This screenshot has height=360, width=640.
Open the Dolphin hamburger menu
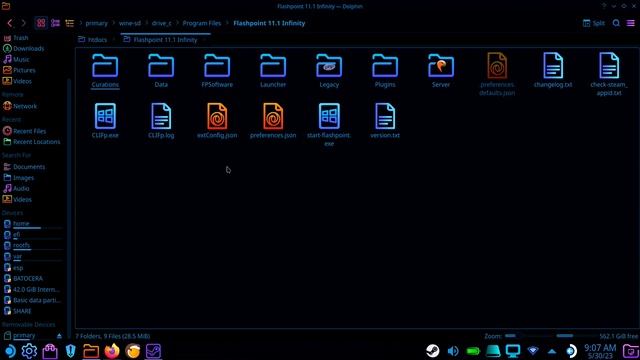[631, 23]
